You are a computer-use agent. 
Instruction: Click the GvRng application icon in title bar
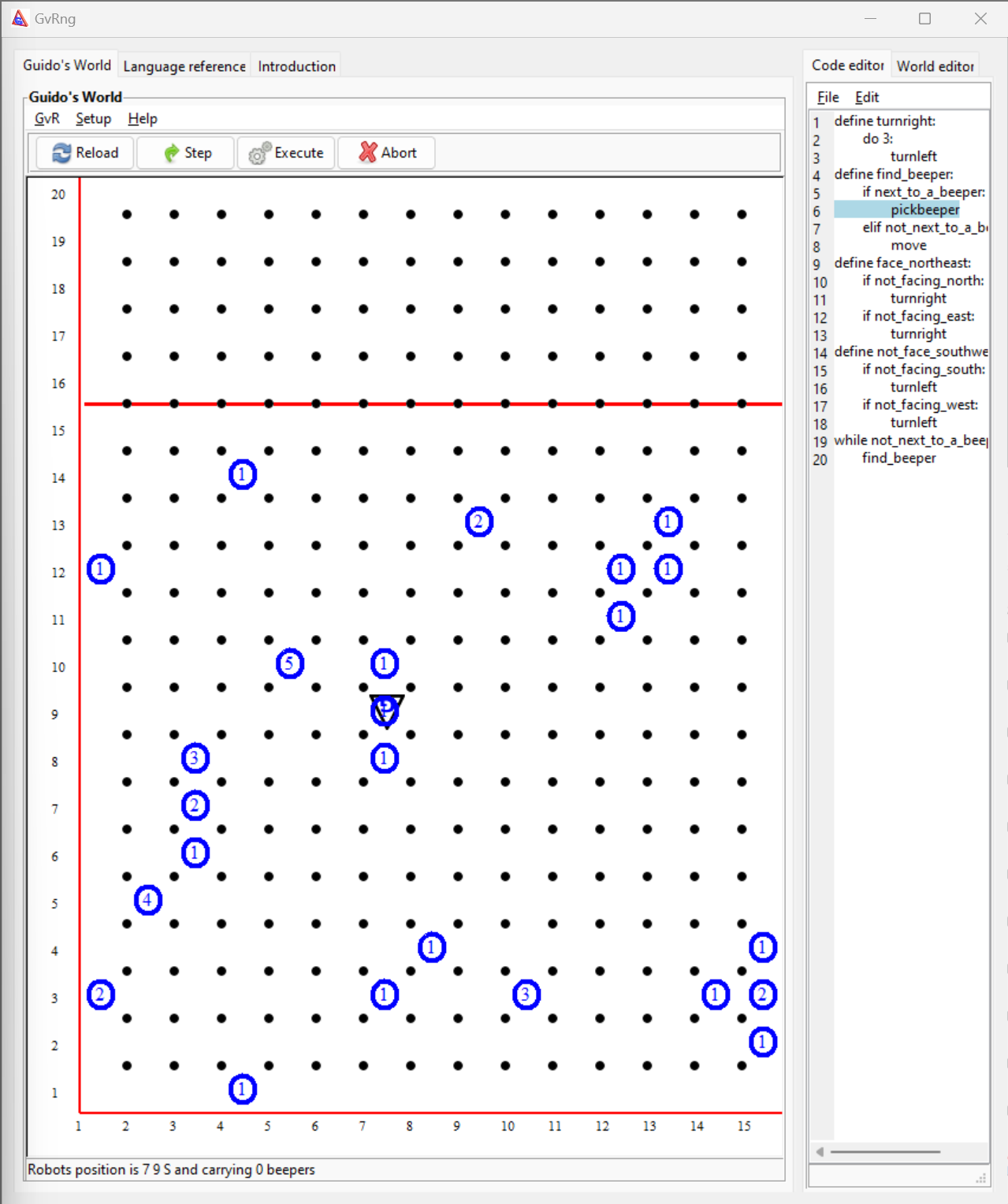tap(19, 17)
